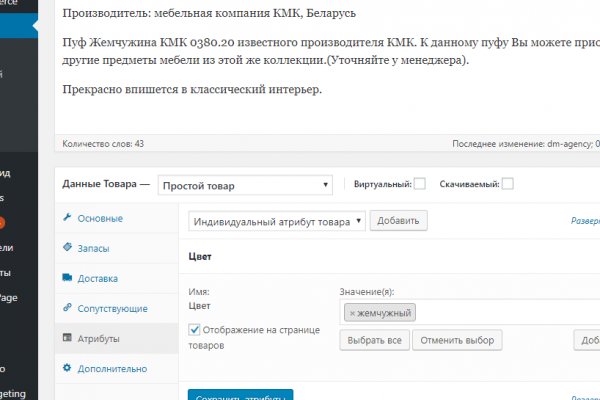Switch to the Доставка tab label
600x400 pixels.
[x=98, y=278]
